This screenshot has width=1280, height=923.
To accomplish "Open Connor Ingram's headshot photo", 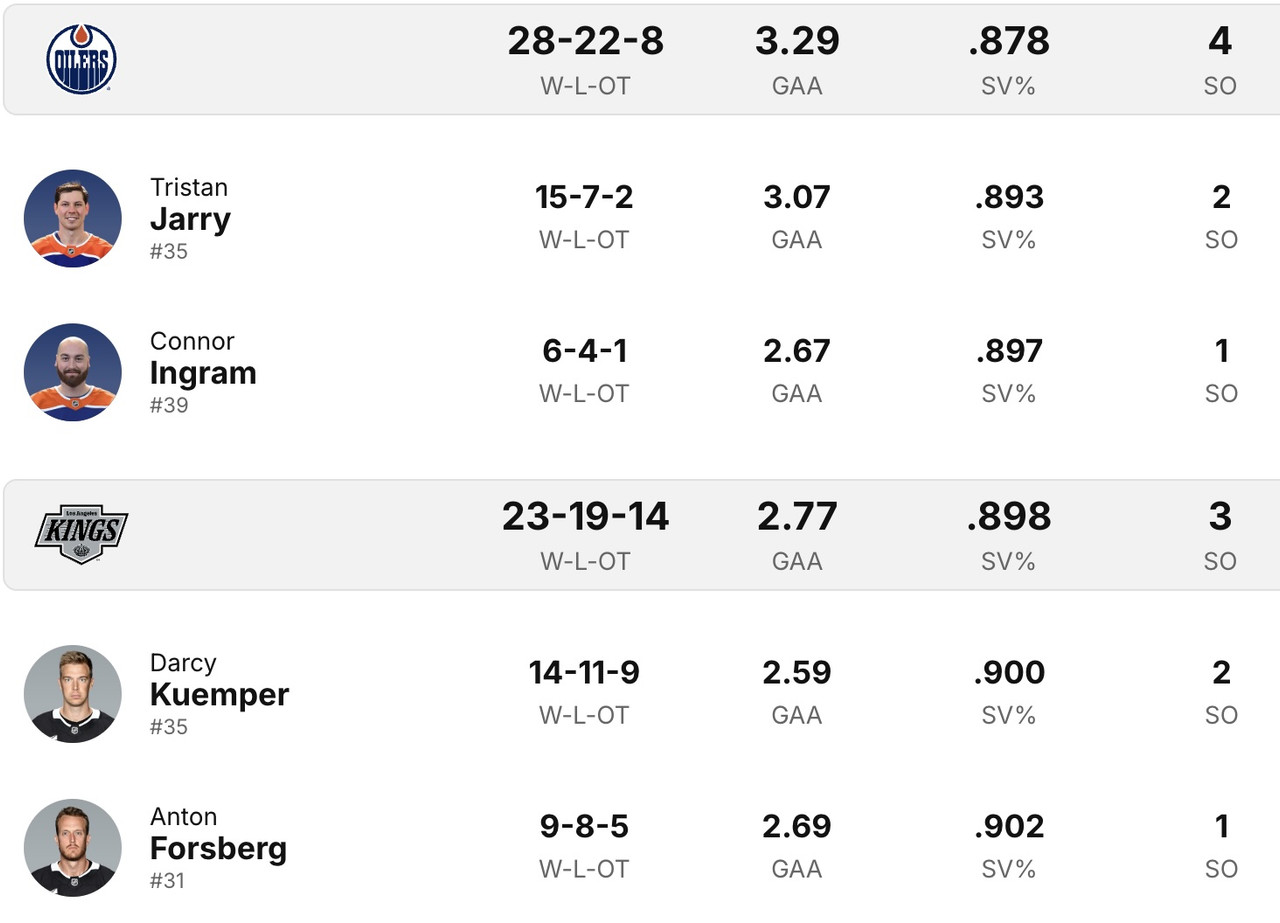I will (73, 372).
